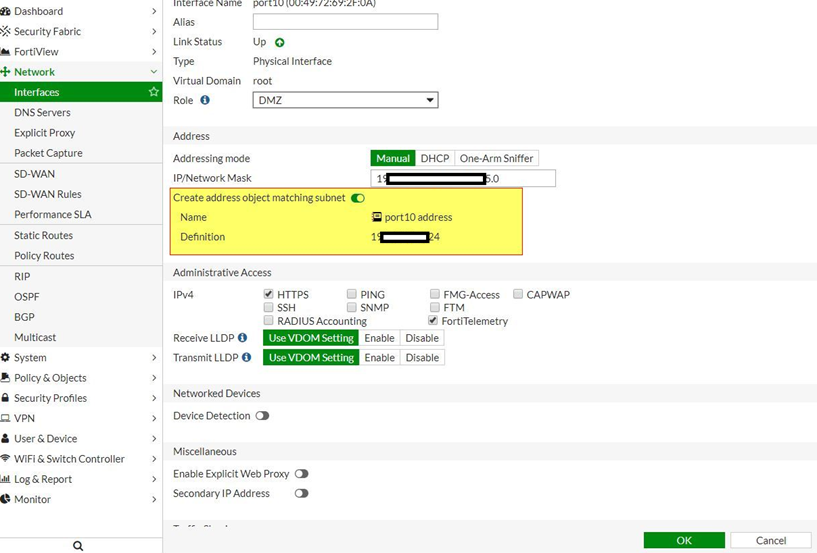Screen dimensions: 817x553
Task: Select DHCP addressing mode
Action: pos(434,158)
